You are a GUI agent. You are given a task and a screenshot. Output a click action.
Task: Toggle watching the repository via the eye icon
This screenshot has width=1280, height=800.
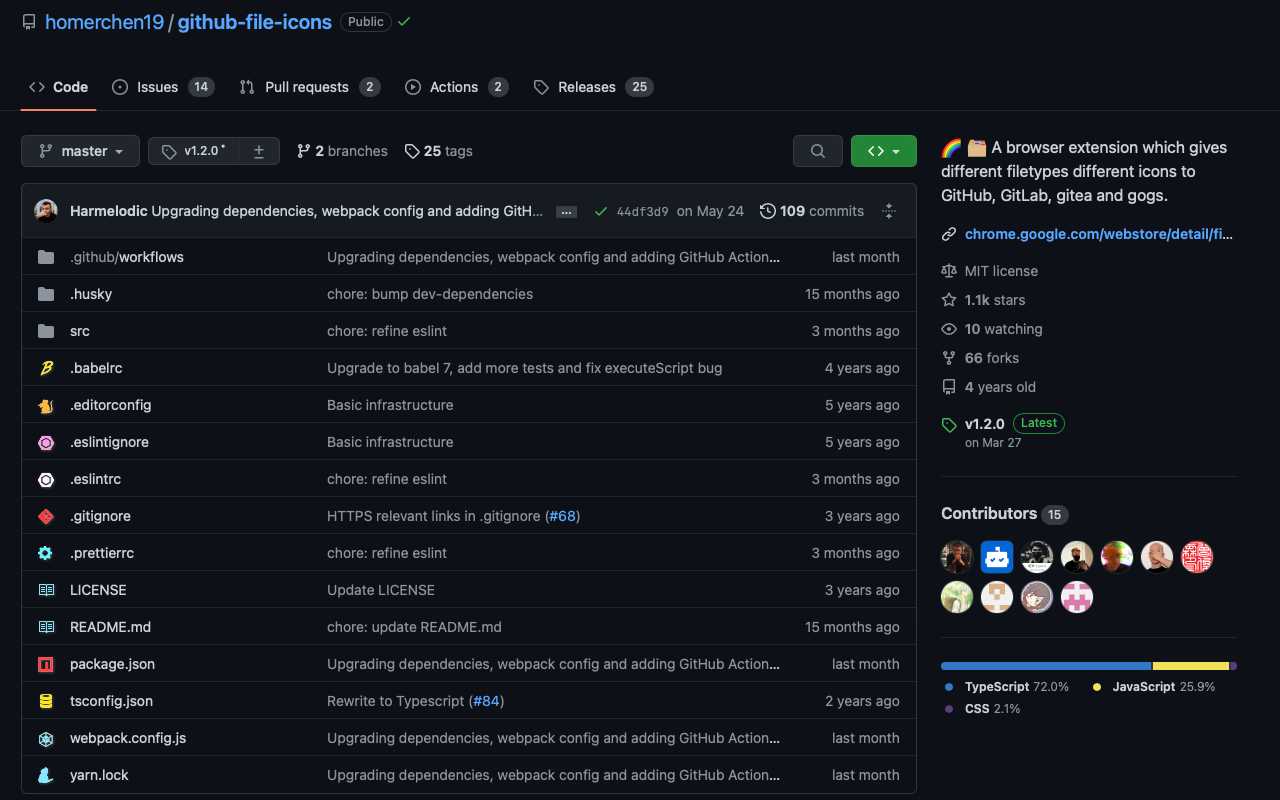[x=948, y=328]
